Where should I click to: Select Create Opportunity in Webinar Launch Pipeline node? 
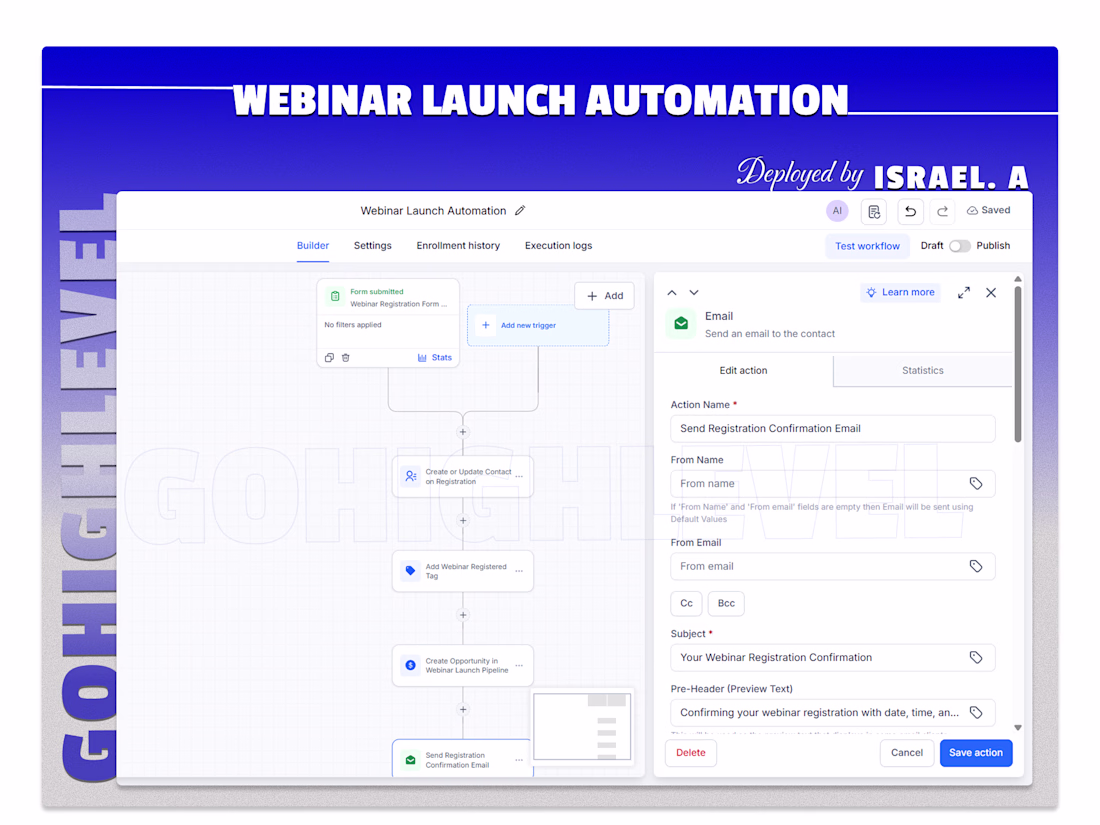click(462, 665)
